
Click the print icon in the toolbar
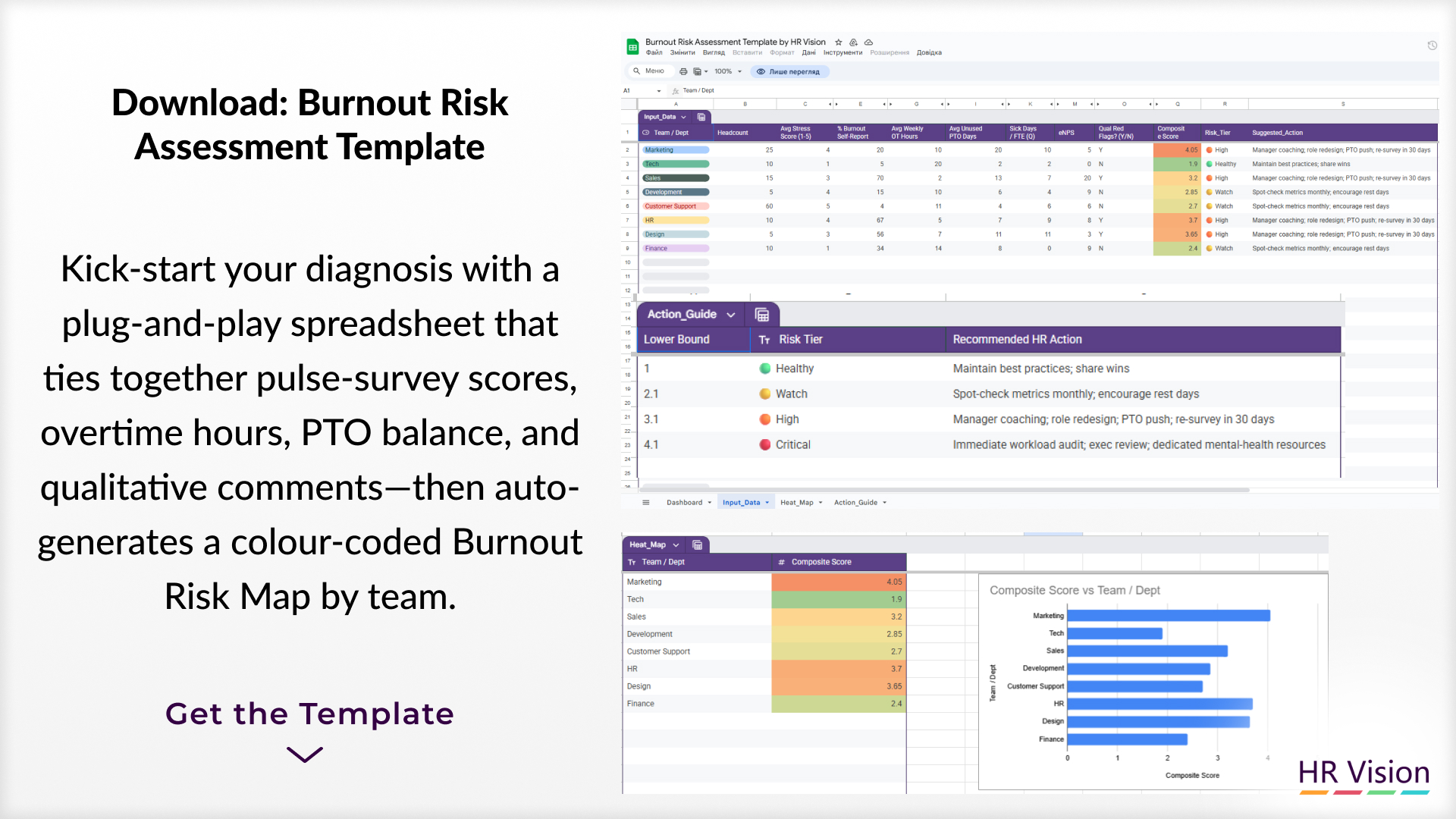pos(683,71)
